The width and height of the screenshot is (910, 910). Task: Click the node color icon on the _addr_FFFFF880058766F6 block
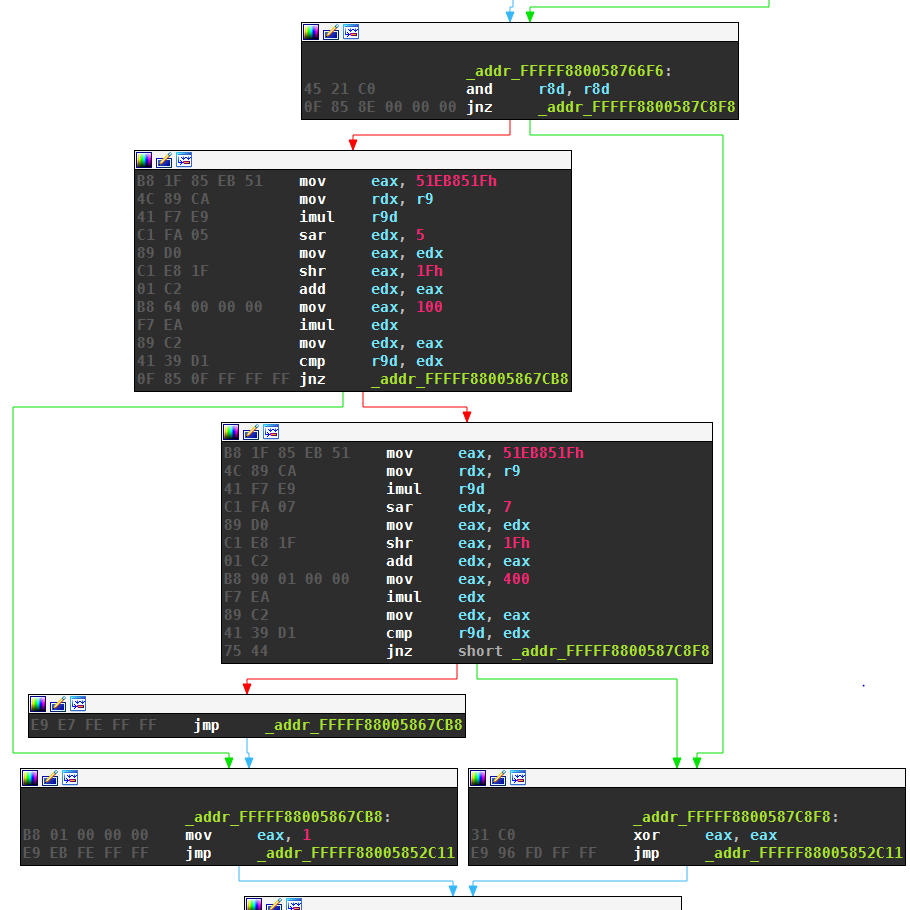pyautogui.click(x=311, y=32)
